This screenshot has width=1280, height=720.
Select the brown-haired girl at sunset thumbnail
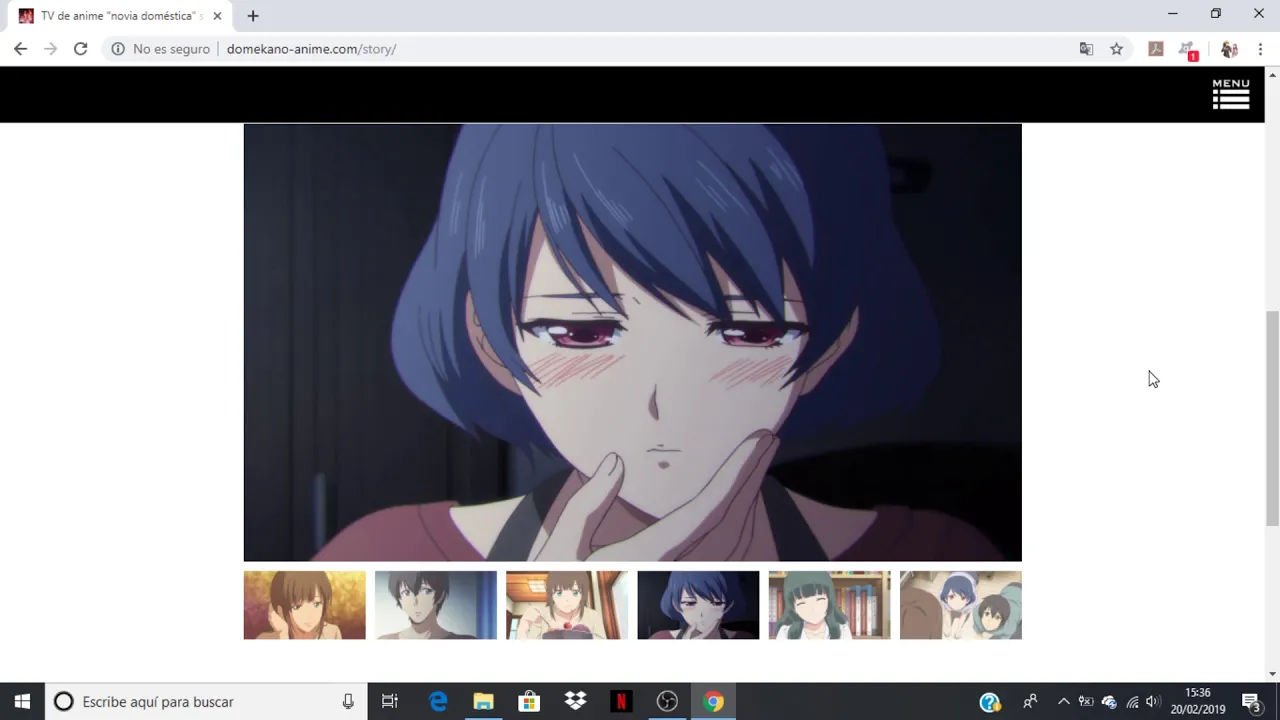(x=305, y=605)
